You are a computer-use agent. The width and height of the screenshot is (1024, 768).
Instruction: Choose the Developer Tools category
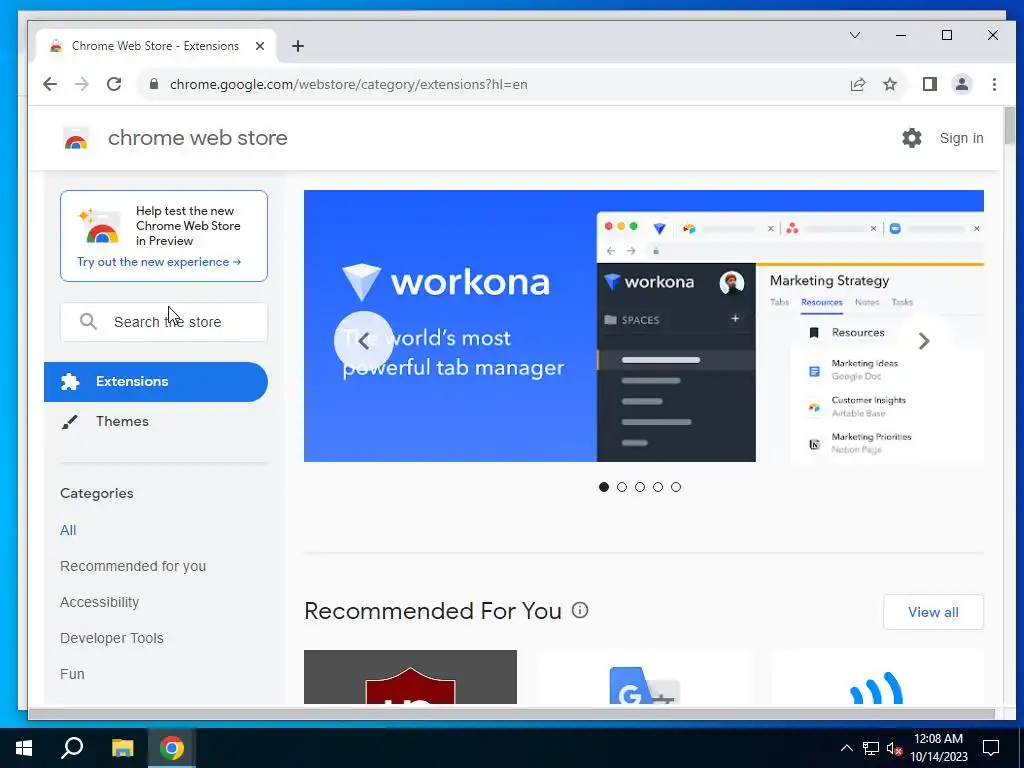coord(112,637)
